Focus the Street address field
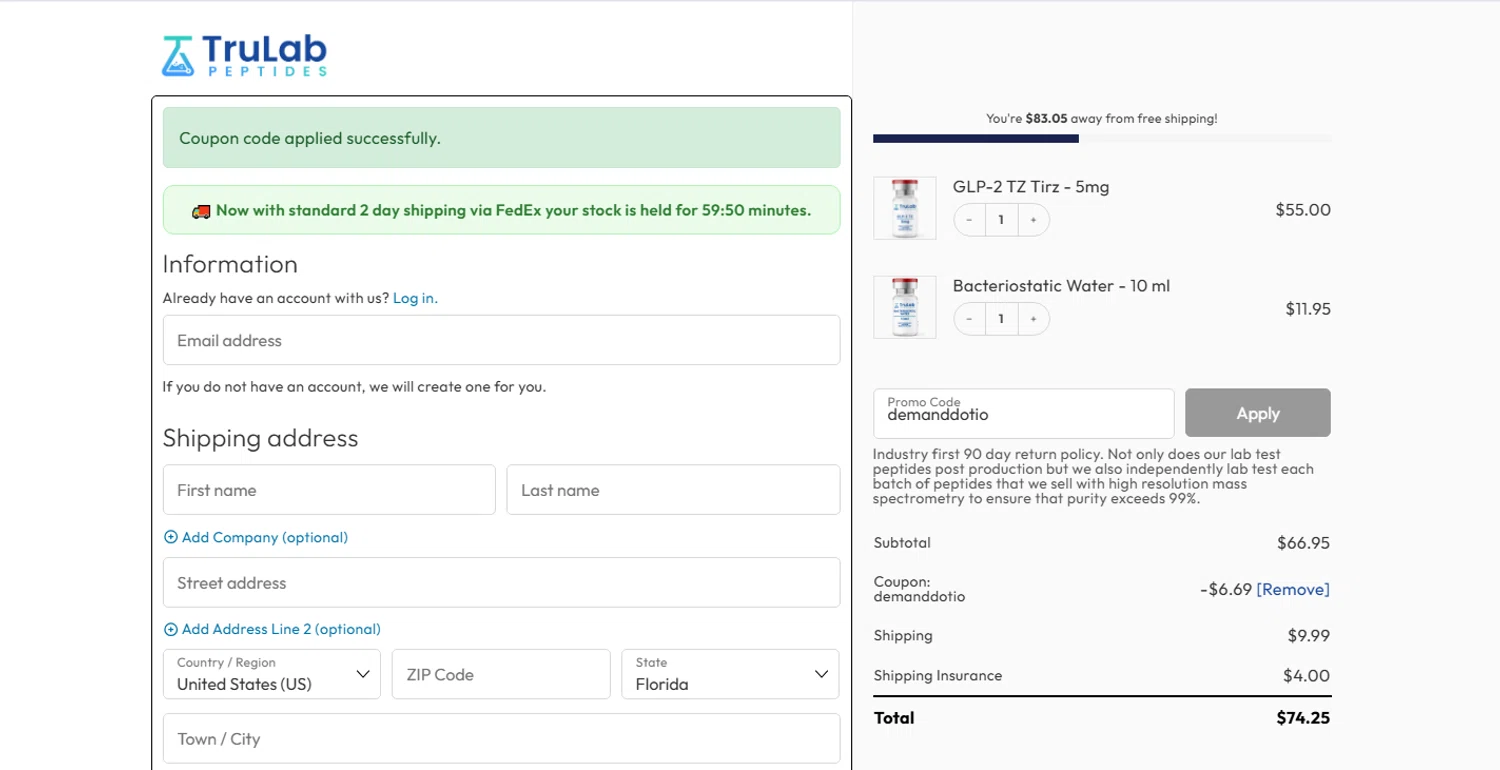The height and width of the screenshot is (770, 1500). coord(501,582)
